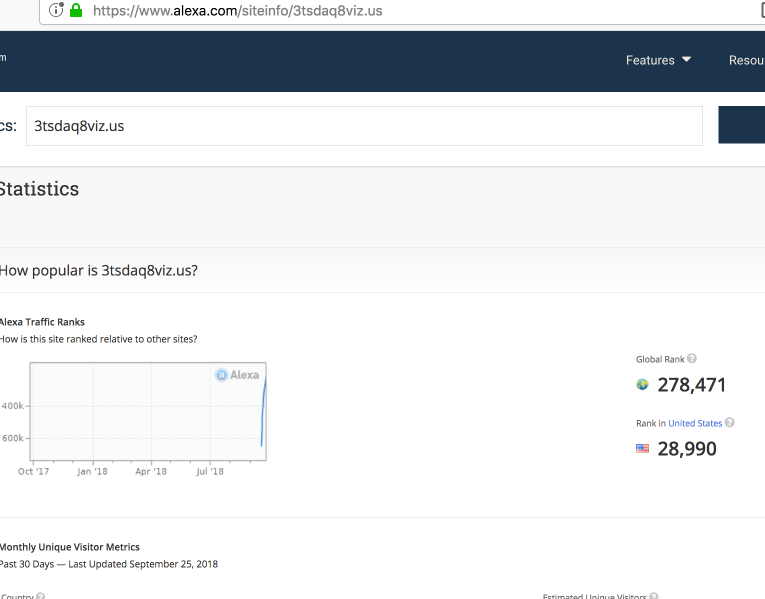Click the 'How popular is 3tsdaq8viz.us?' section header
Image resolution: width=765 pixels, height=599 pixels.
tap(98, 270)
